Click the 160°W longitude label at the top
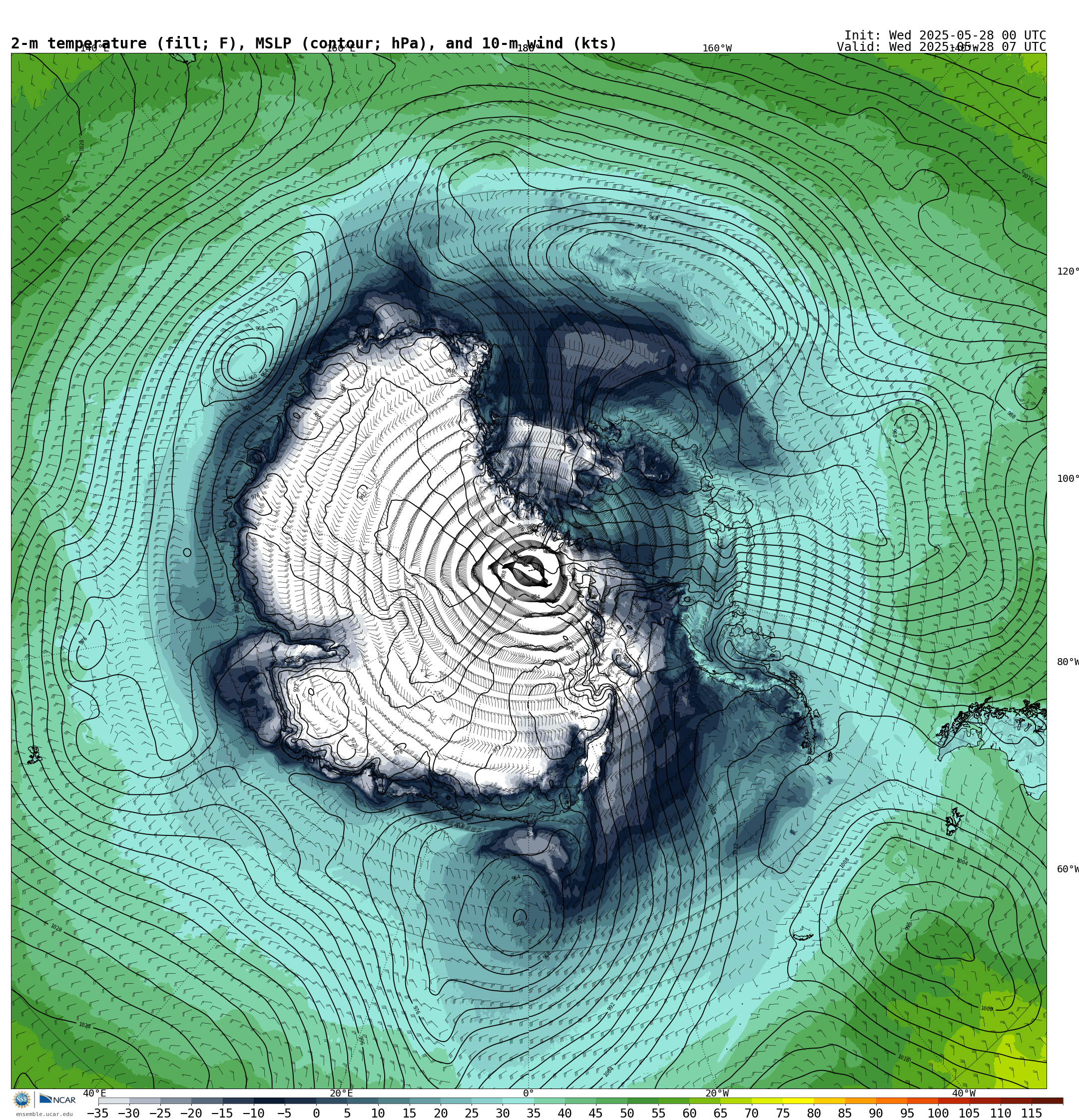Viewport: 1079px width, 1120px height. click(x=717, y=48)
